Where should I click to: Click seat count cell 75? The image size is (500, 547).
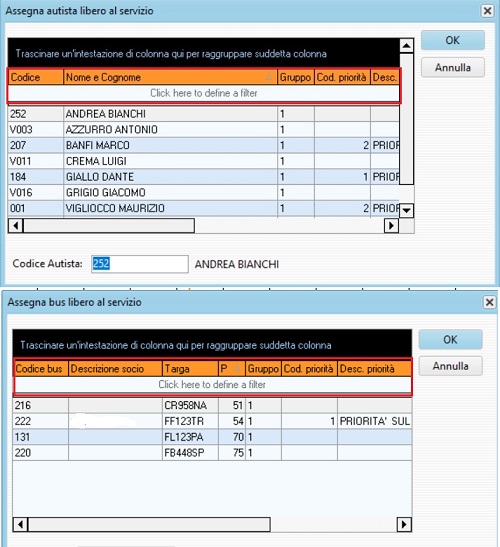point(232,453)
